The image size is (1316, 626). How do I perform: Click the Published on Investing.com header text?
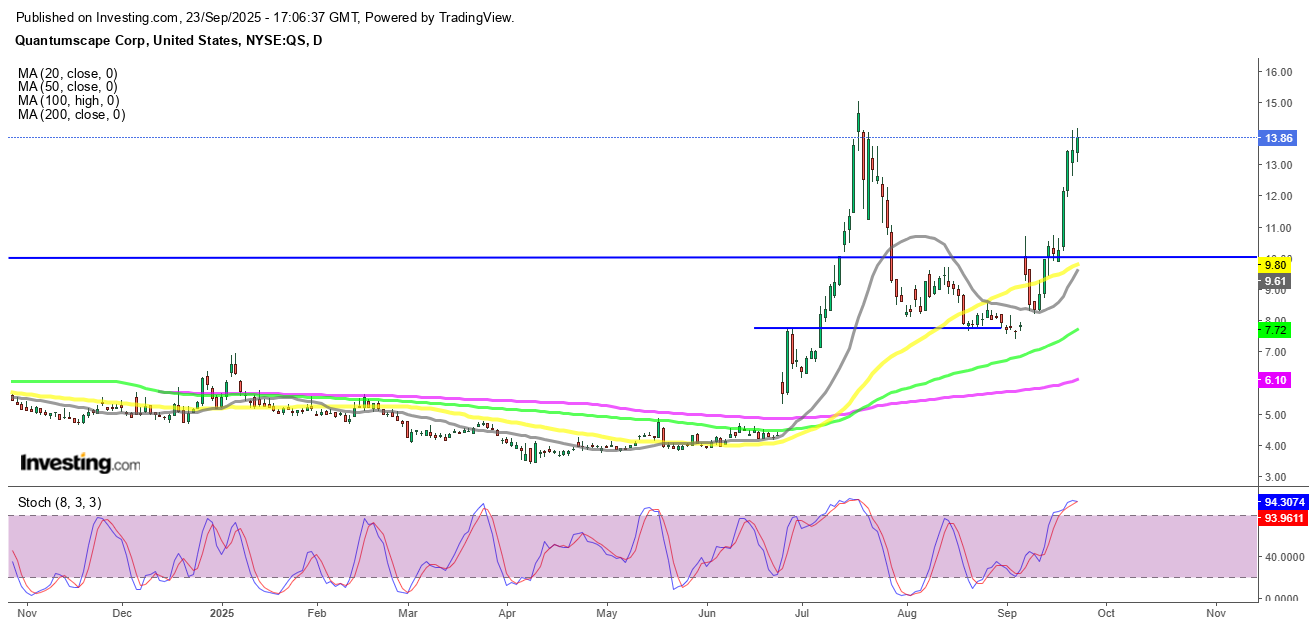[x=266, y=18]
